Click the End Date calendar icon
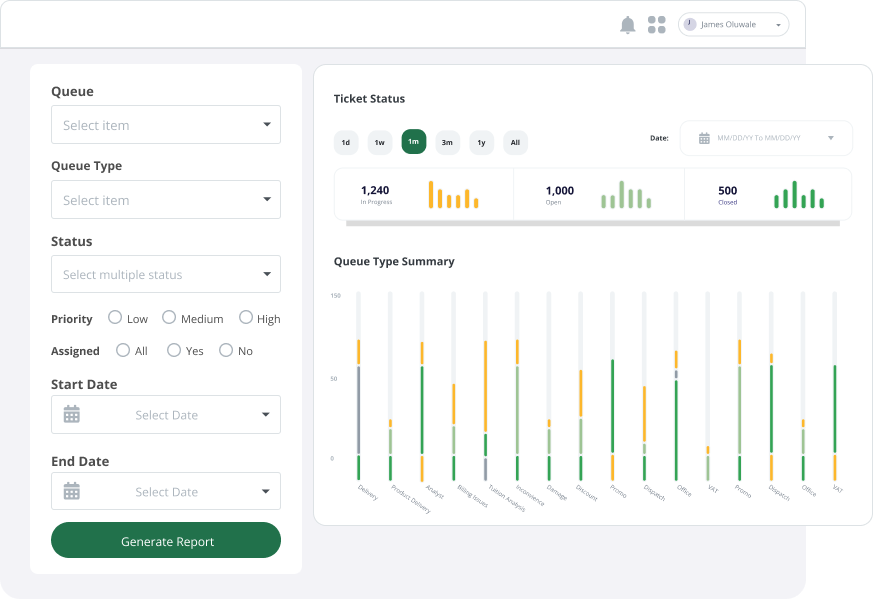The width and height of the screenshot is (874, 599). [x=72, y=491]
